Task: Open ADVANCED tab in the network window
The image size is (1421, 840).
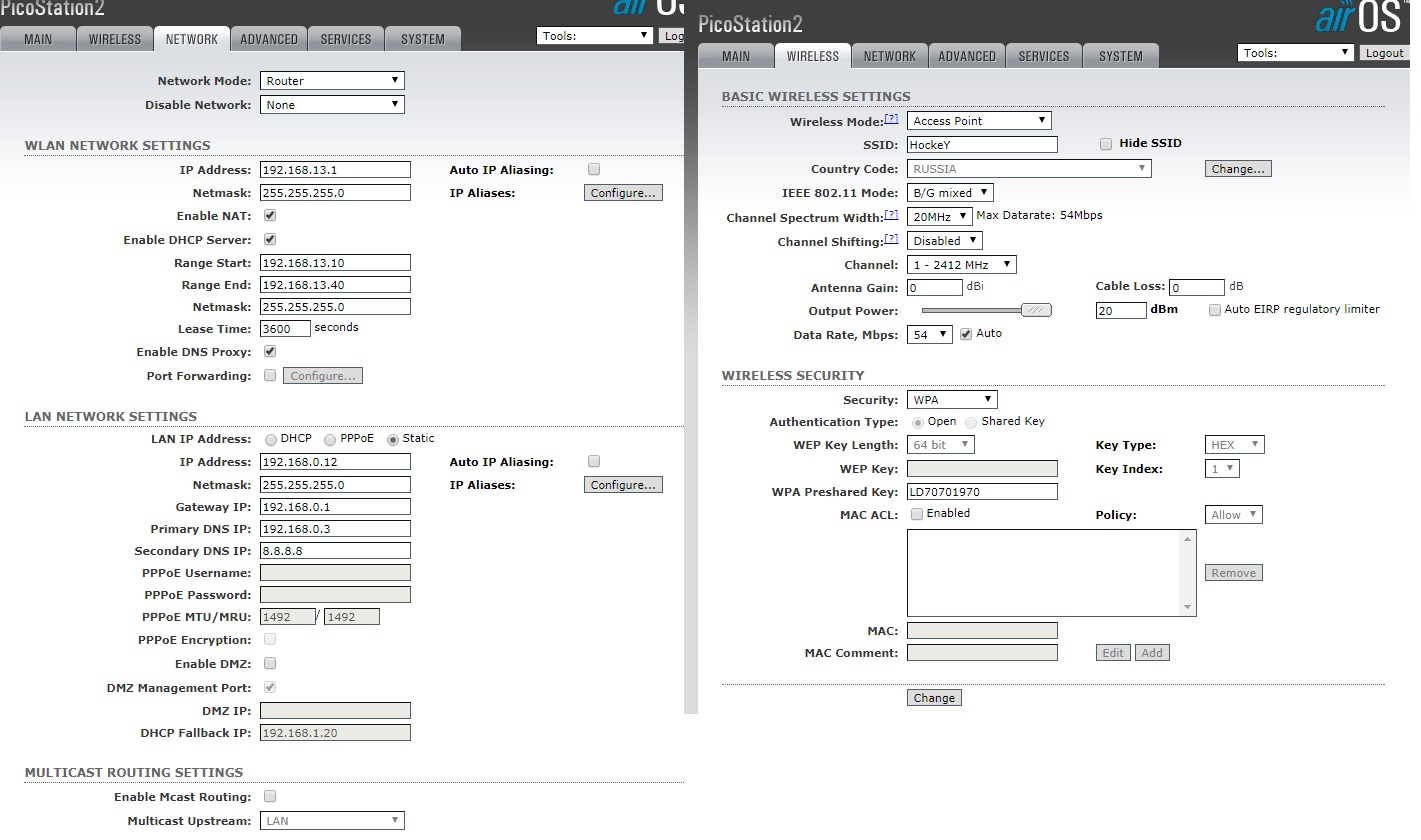Action: 269,39
